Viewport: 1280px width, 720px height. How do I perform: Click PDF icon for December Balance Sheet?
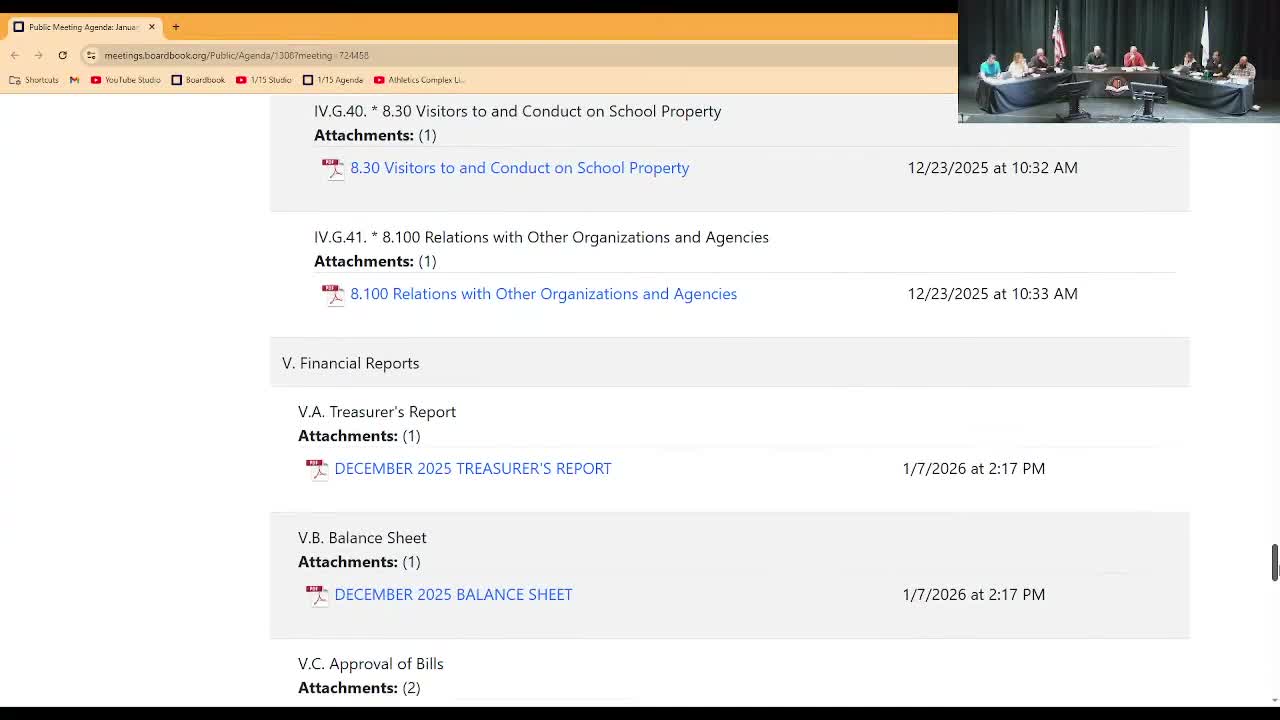click(317, 595)
